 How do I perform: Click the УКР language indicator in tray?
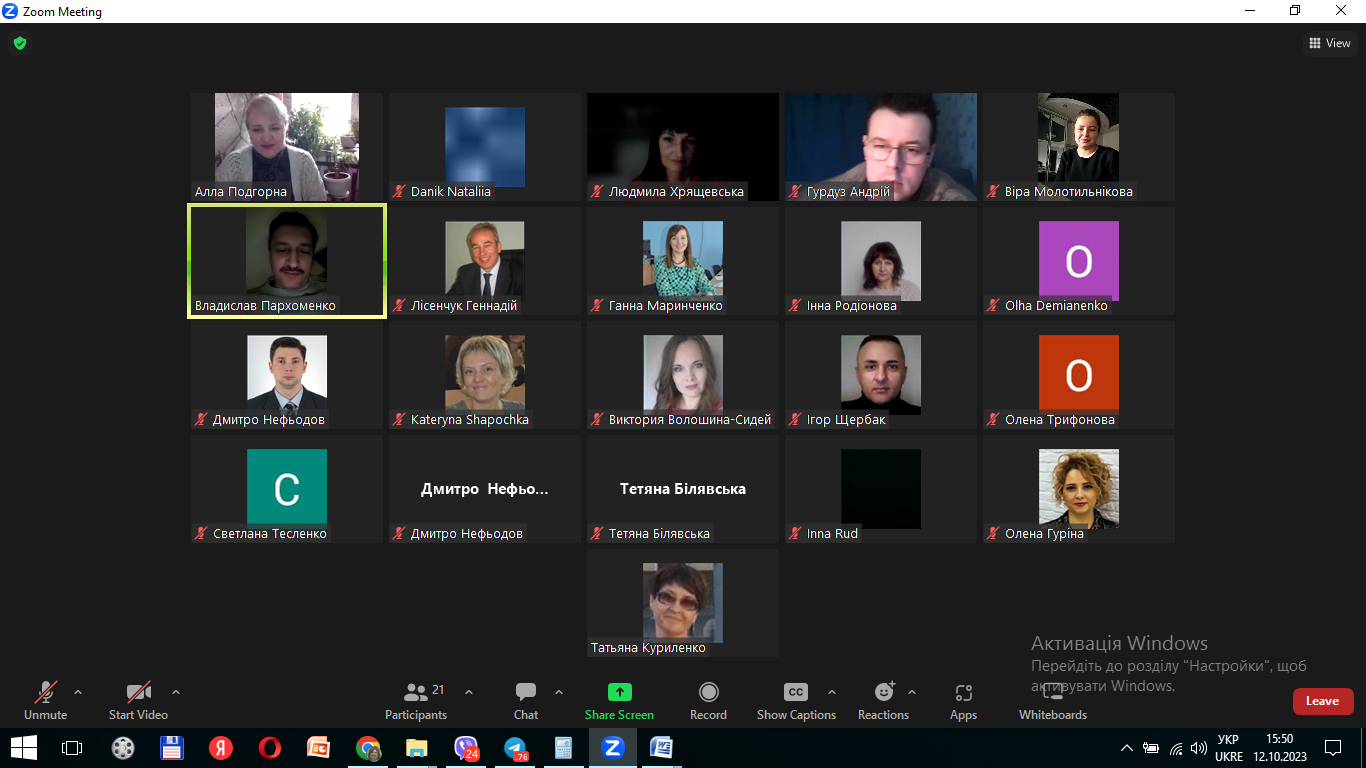(1228, 740)
